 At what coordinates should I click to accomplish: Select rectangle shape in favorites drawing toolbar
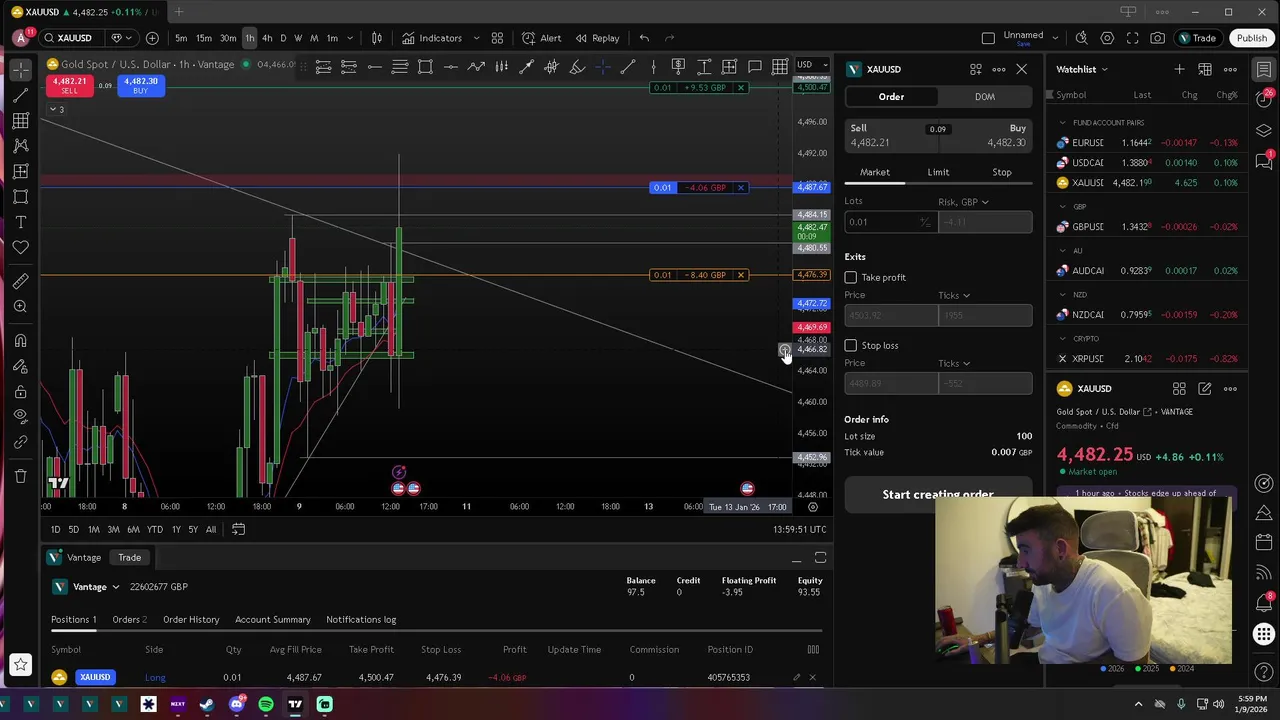[425, 67]
